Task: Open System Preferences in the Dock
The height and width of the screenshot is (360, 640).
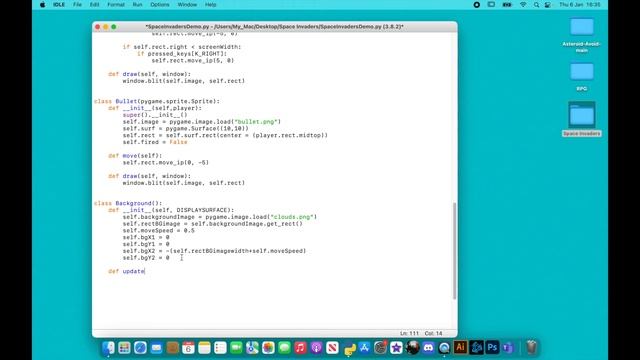Action: pos(380,348)
